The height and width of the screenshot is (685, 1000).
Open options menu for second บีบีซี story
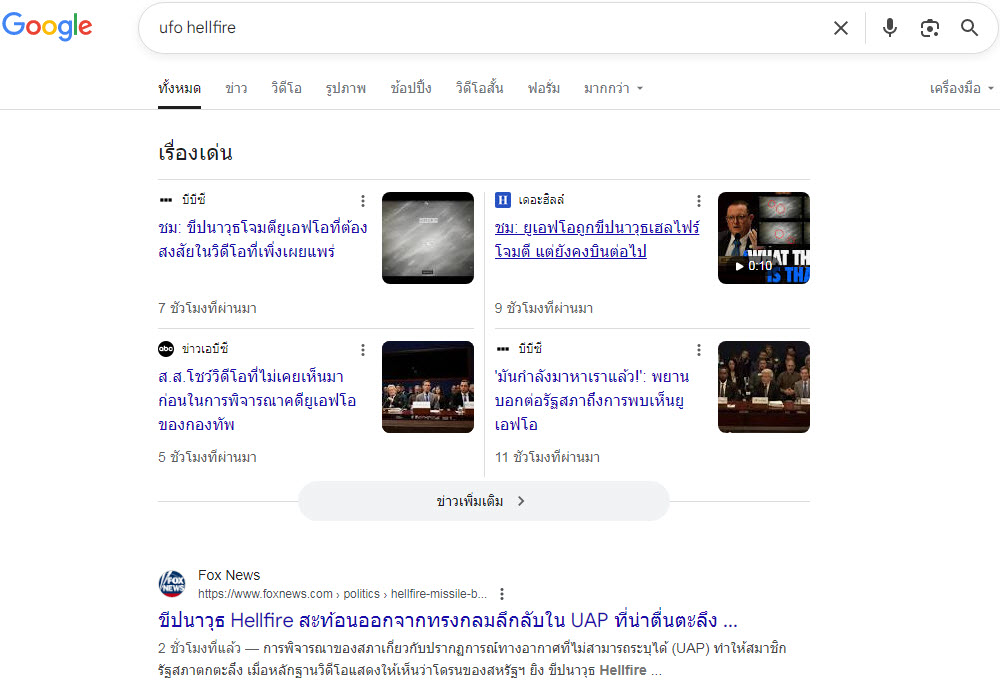[699, 350]
